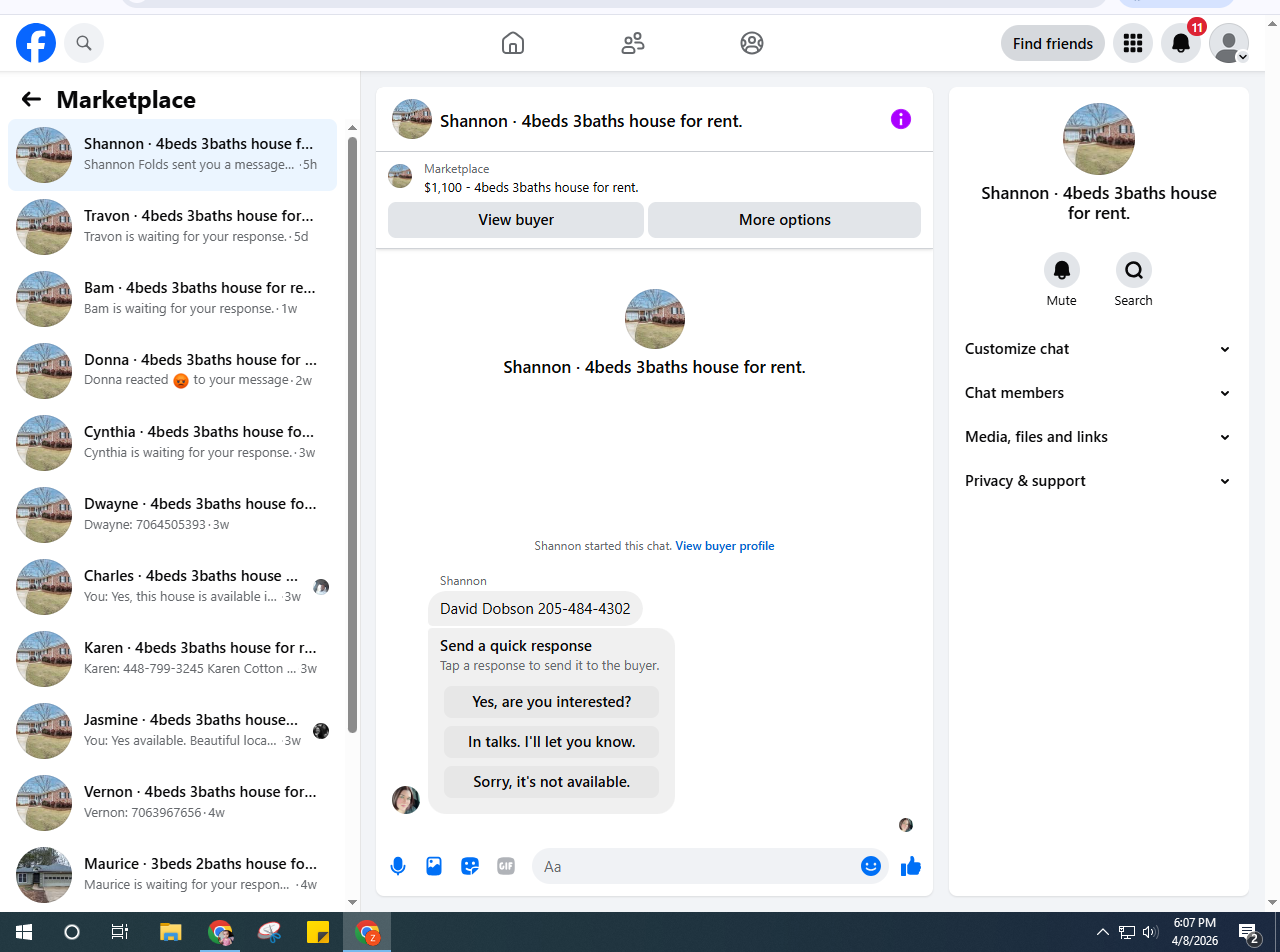The image size is (1280, 952).
Task: Click taskbar volume speaker icon
Action: [1150, 932]
